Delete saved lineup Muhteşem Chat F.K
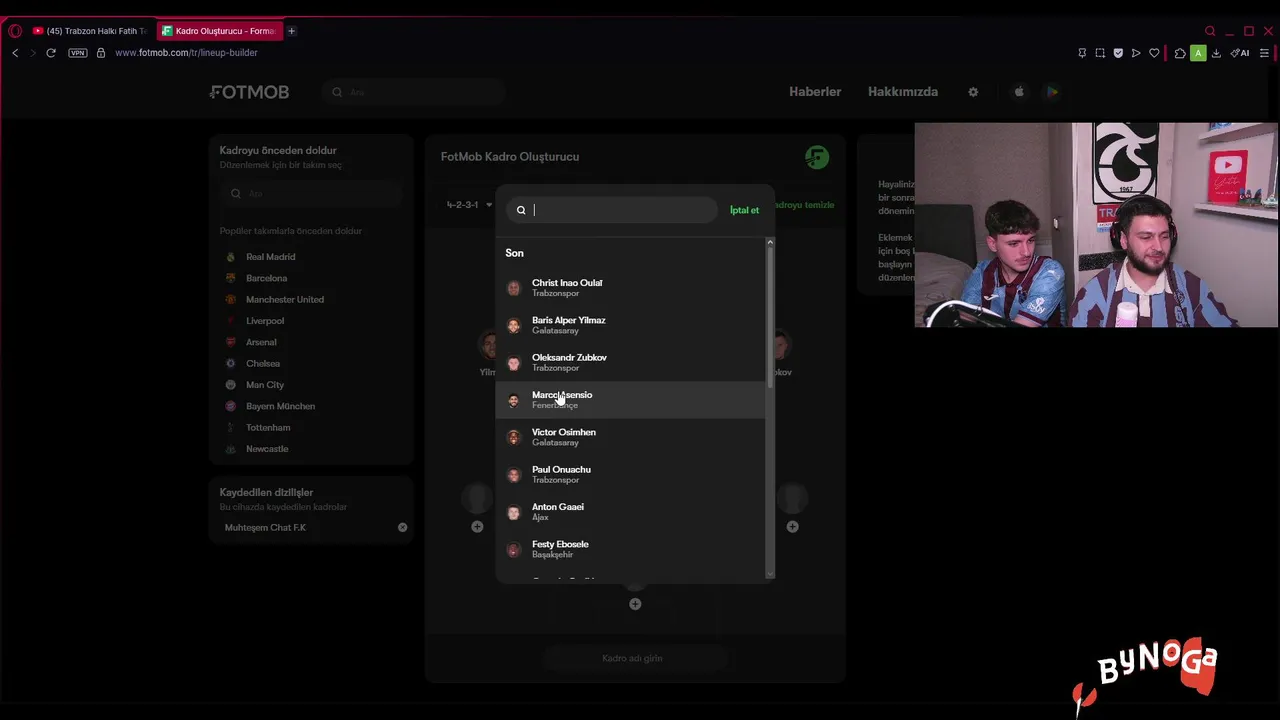The height and width of the screenshot is (720, 1280). coord(402,528)
